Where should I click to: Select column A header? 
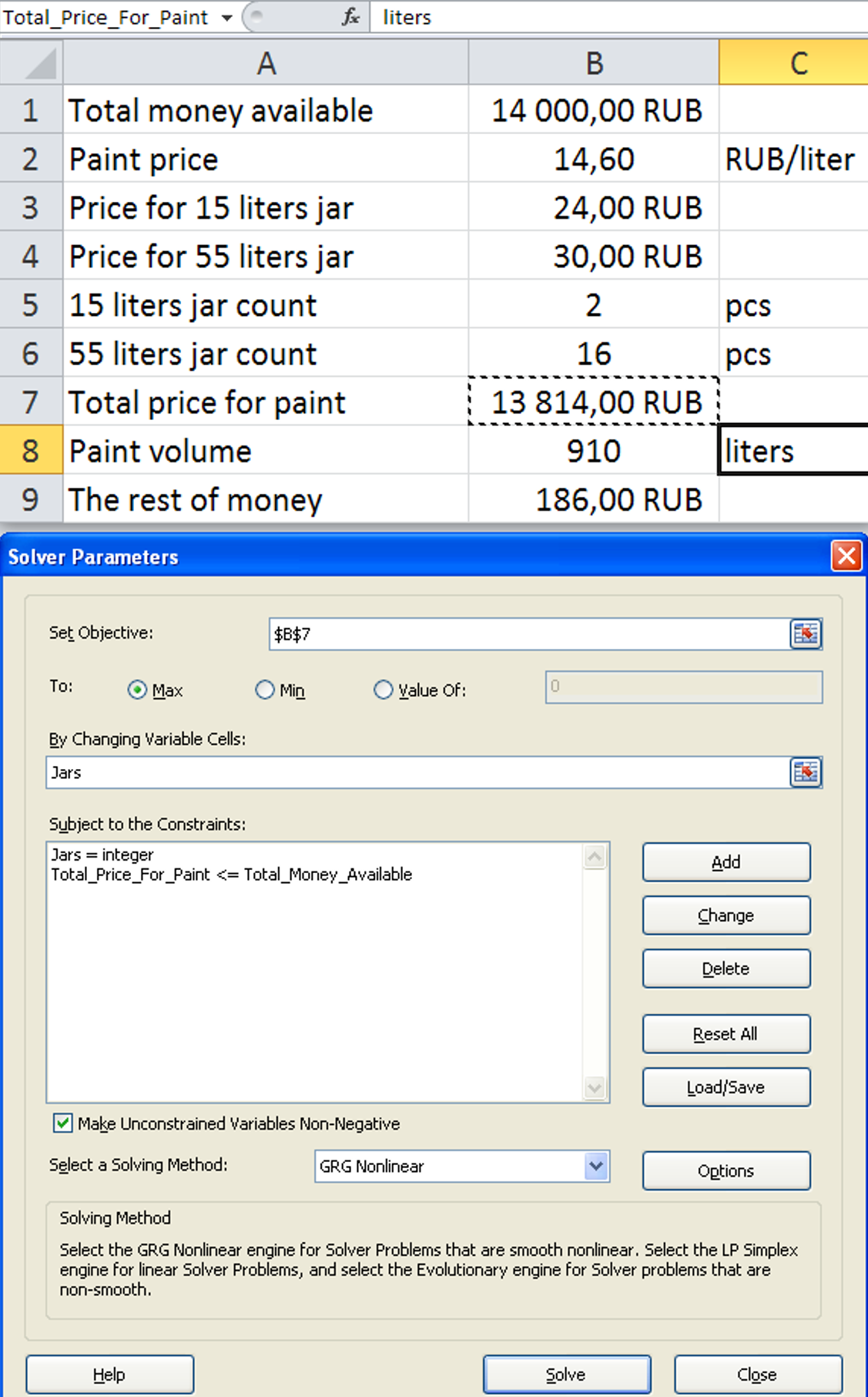pos(266,62)
